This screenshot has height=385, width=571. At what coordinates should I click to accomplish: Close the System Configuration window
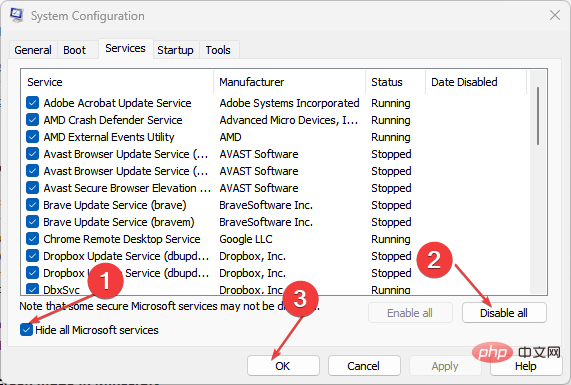click(555, 15)
